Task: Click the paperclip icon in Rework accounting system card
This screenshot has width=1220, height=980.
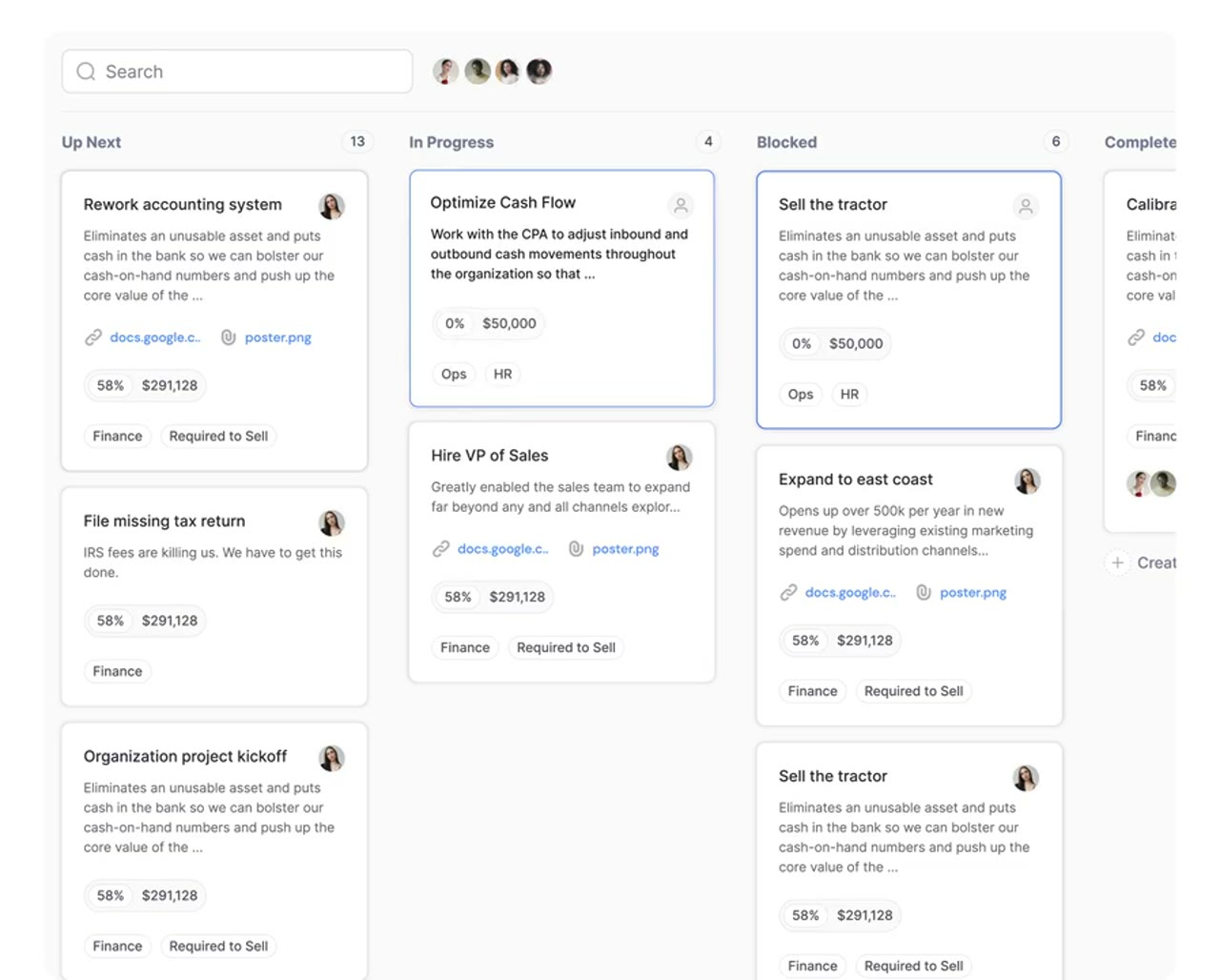Action: click(229, 337)
